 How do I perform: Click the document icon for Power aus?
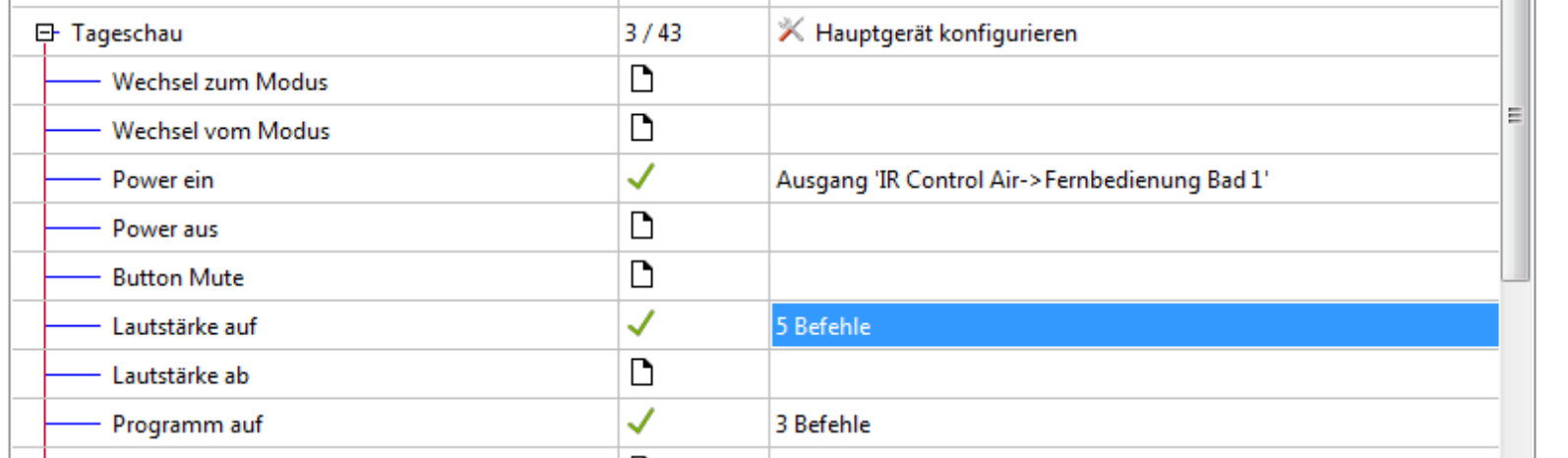[x=641, y=227]
